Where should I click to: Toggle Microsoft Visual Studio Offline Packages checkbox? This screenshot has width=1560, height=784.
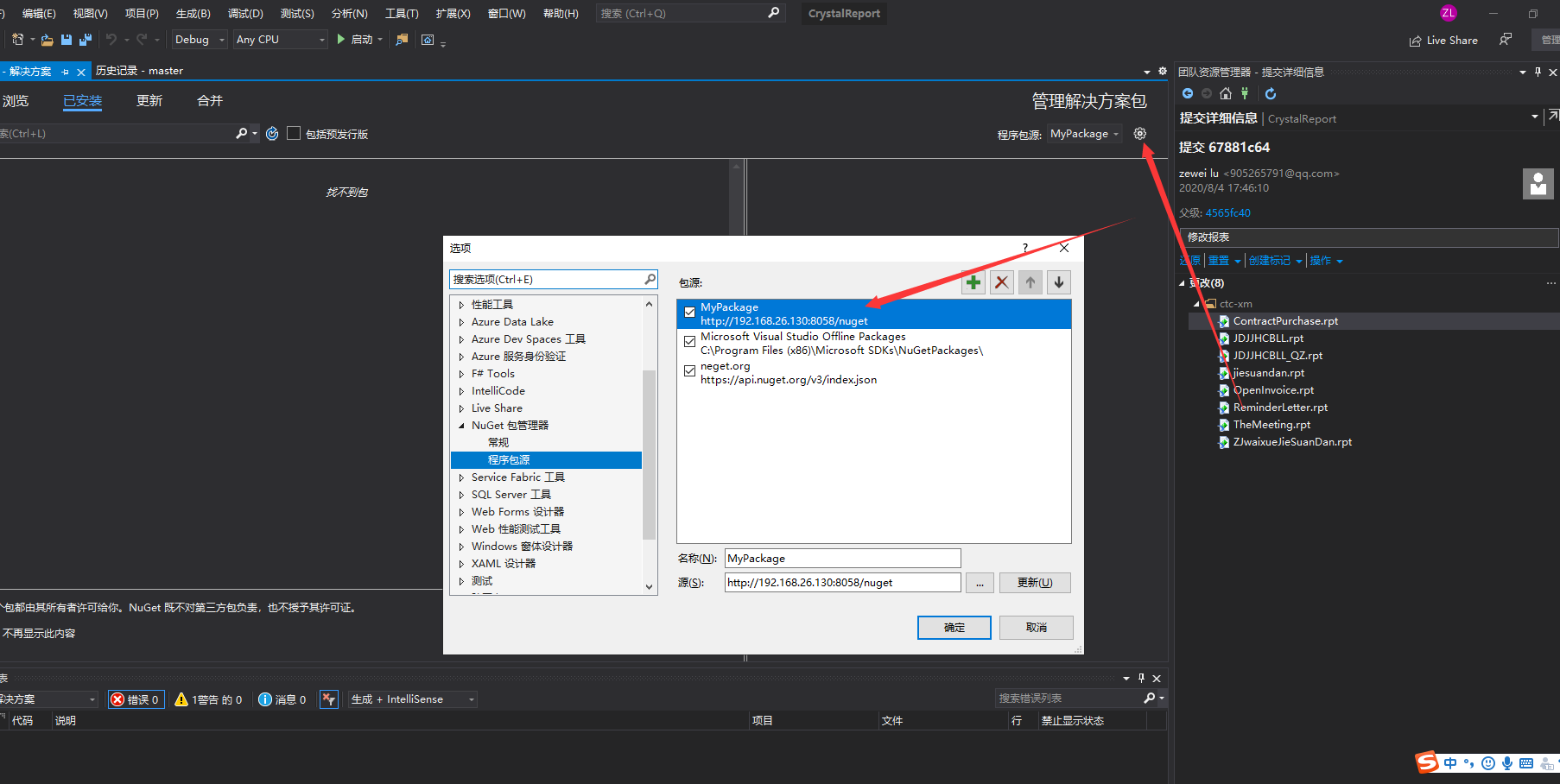coord(689,342)
